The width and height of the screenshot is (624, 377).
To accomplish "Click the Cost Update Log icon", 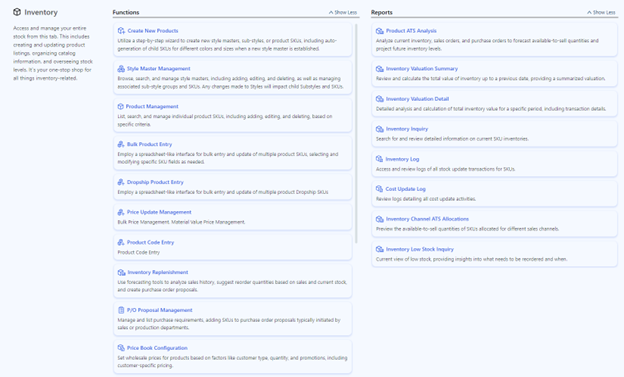I will [379, 189].
